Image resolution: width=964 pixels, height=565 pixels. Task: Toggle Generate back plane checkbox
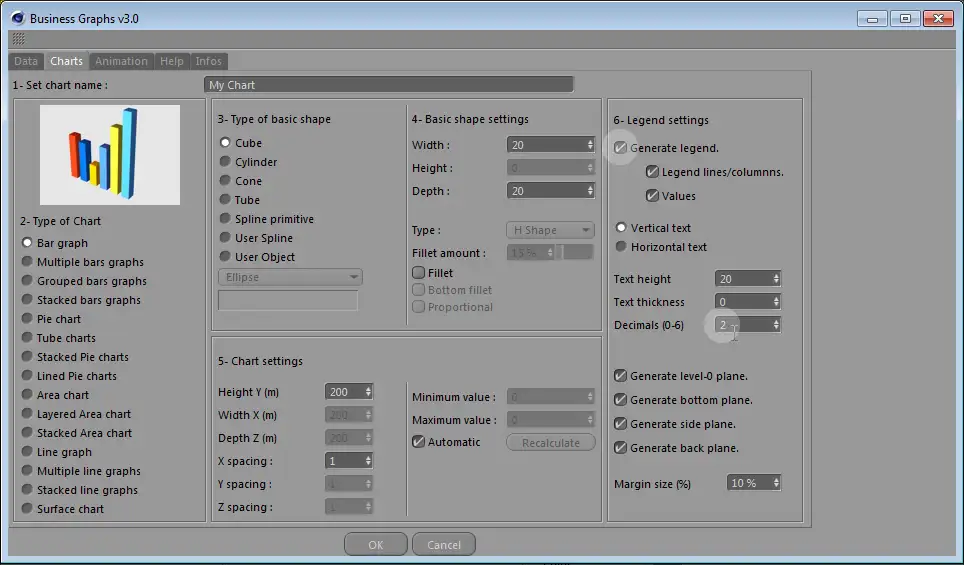point(620,448)
